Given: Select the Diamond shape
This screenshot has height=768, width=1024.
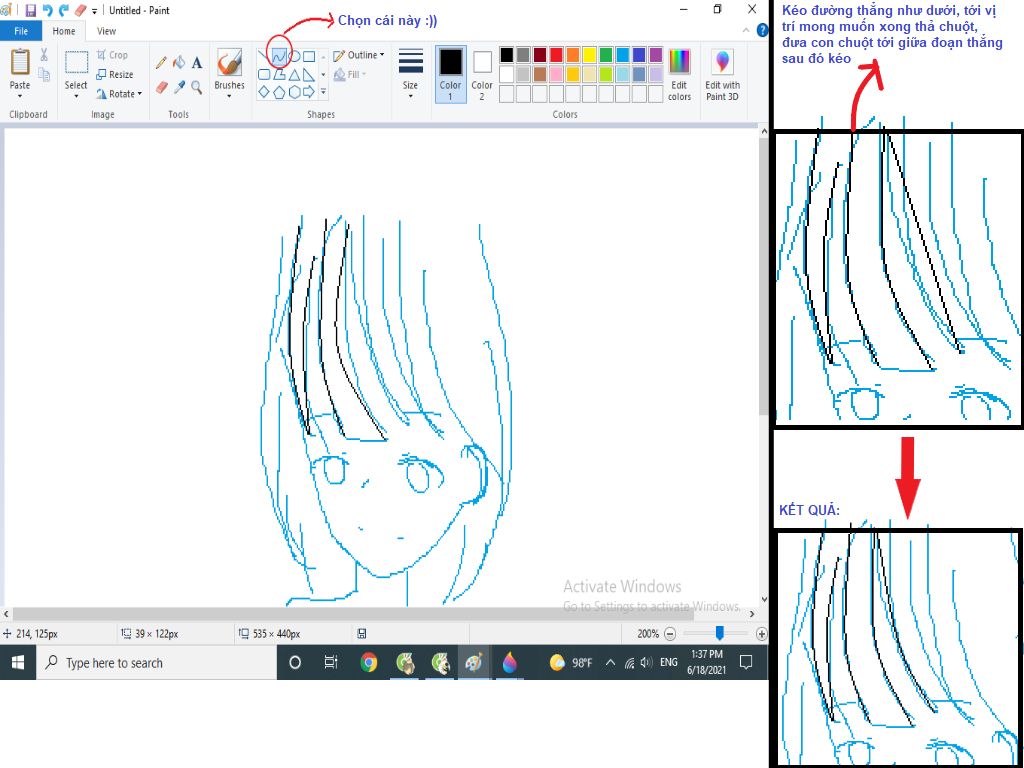Looking at the screenshot, I should point(264,92).
